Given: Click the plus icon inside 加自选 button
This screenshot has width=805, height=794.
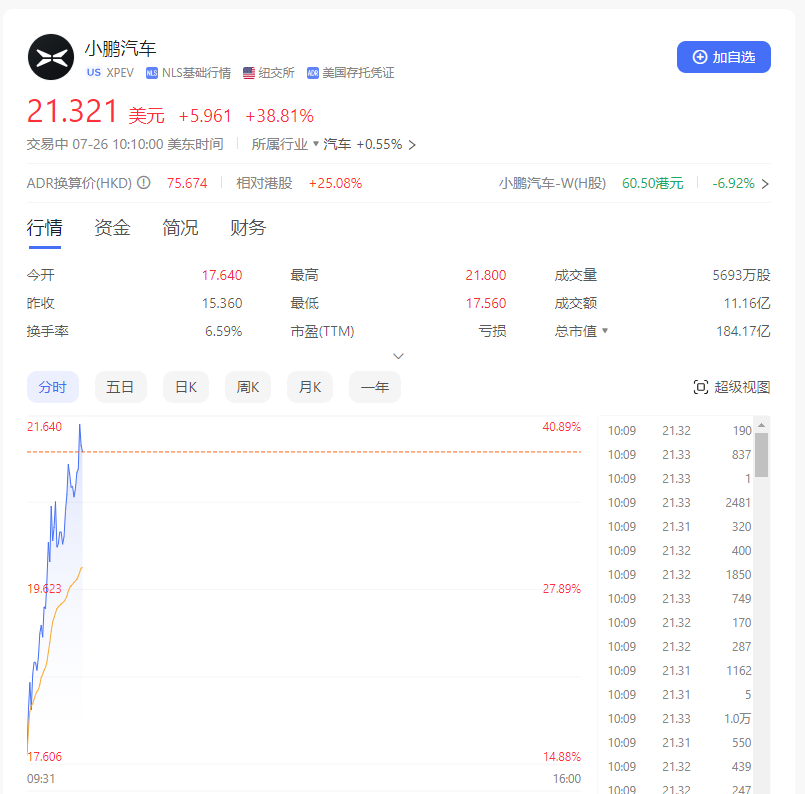Looking at the screenshot, I should point(700,57).
